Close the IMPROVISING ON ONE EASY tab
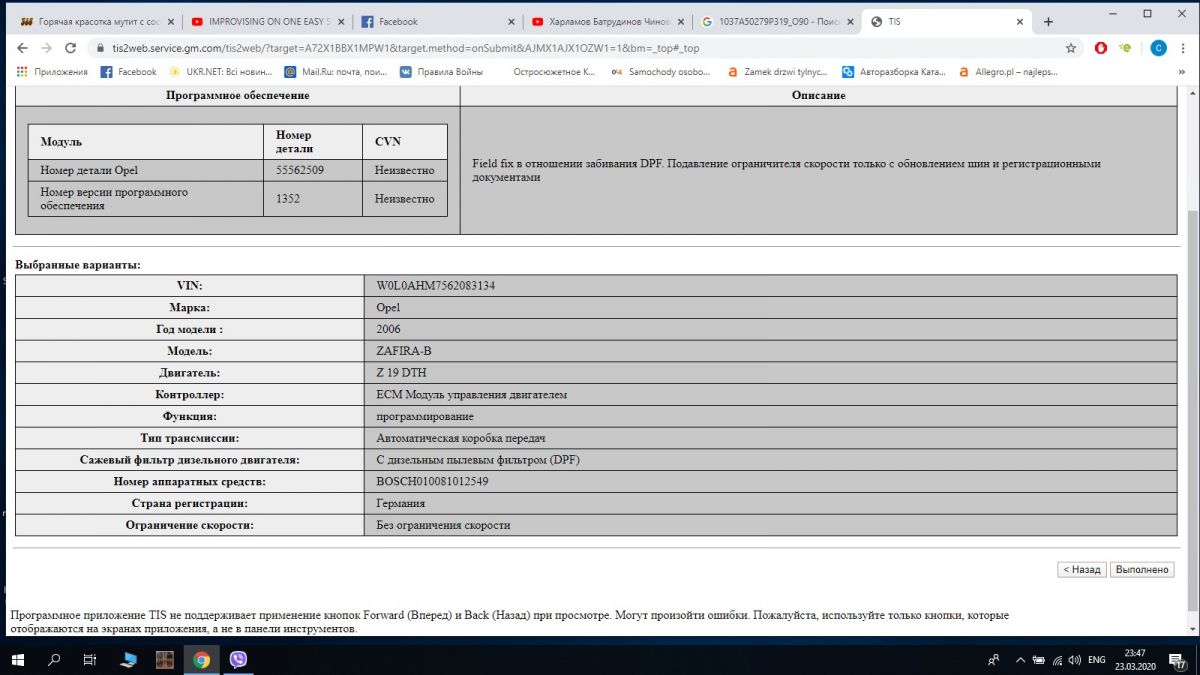 point(339,21)
